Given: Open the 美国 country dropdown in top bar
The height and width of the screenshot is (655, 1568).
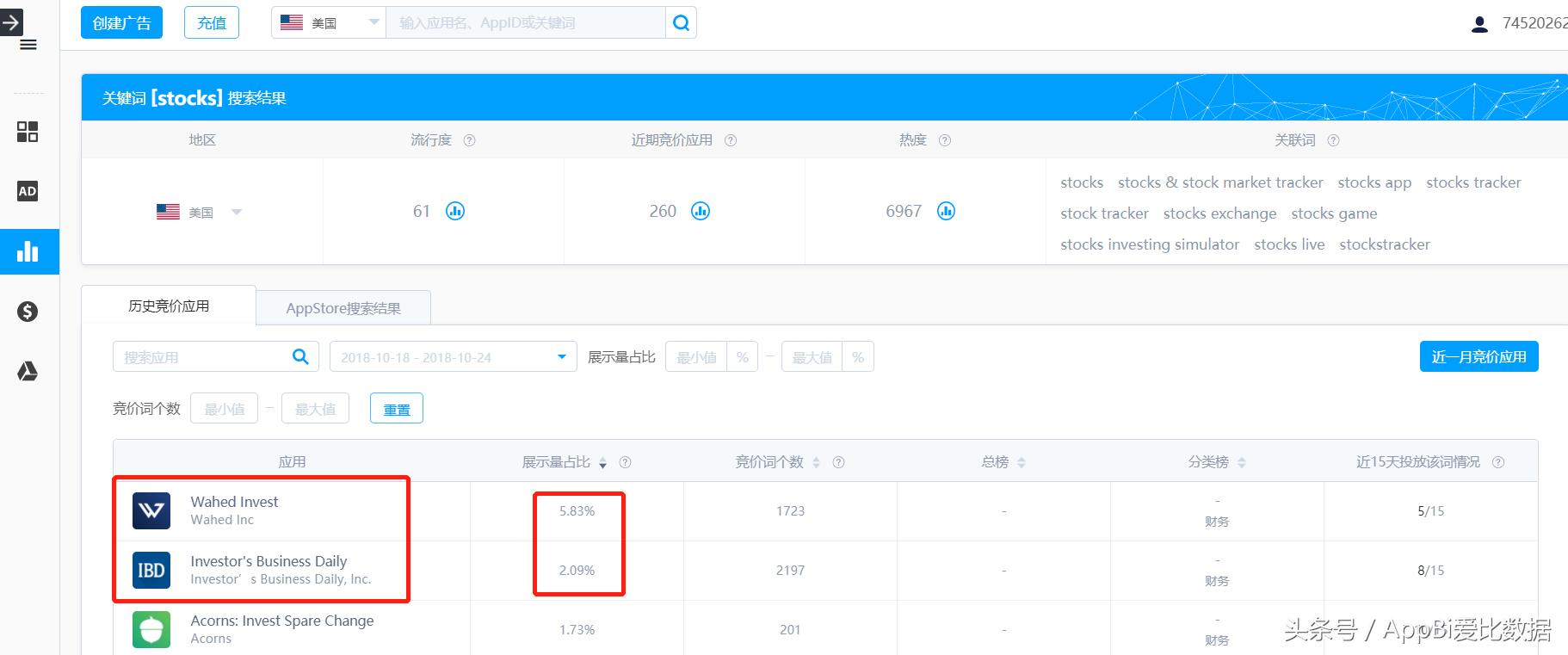Looking at the screenshot, I should point(329,23).
